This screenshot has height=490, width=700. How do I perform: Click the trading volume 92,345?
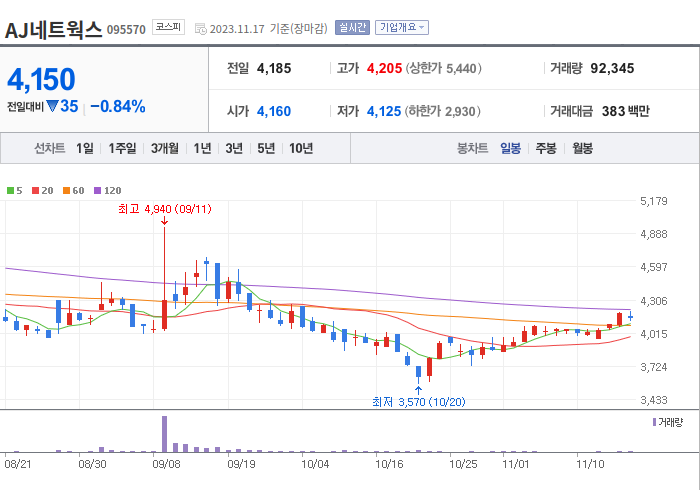612,68
